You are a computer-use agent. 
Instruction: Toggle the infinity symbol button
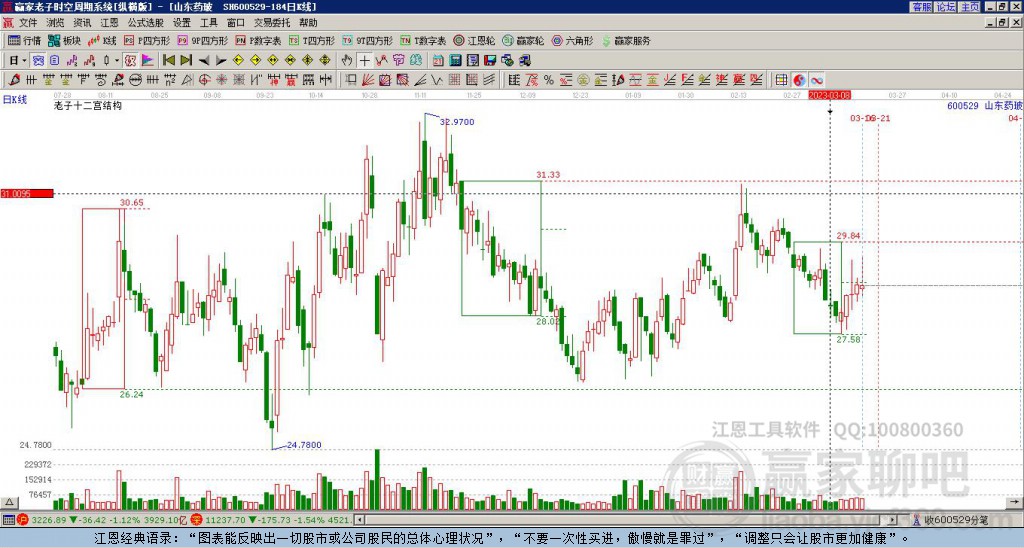click(x=816, y=80)
